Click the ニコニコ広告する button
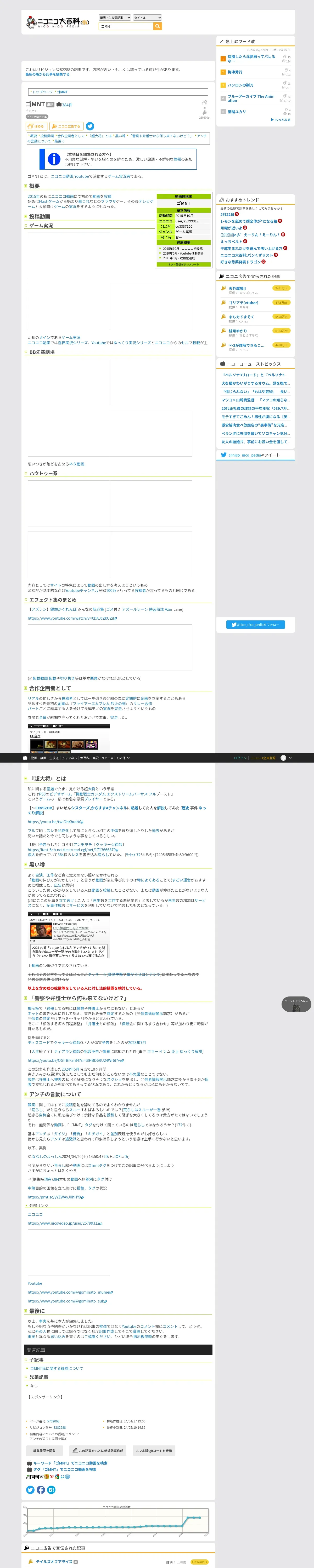 66,126
